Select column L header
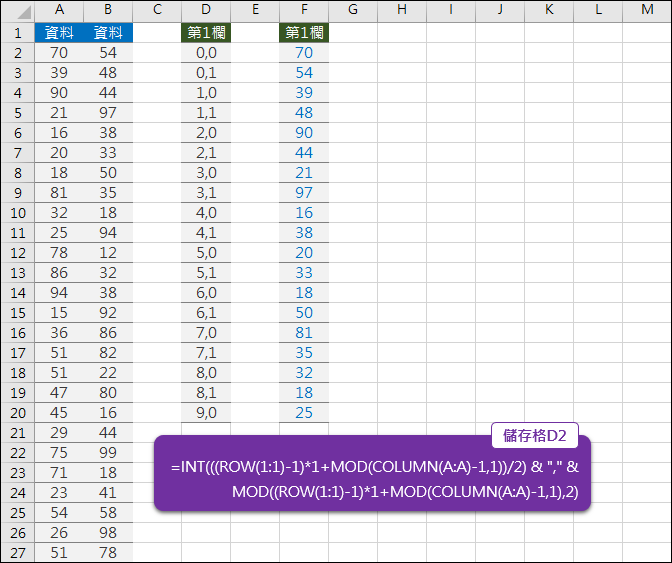Viewport: 672px width, 563px height. (x=598, y=10)
